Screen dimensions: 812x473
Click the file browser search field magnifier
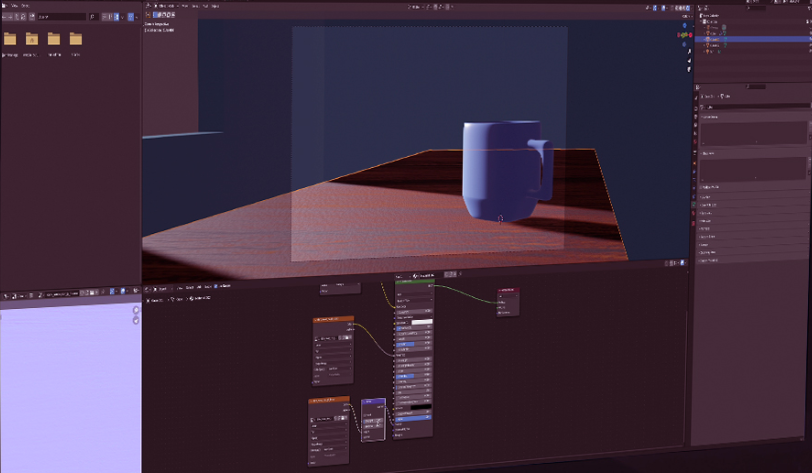93,17
